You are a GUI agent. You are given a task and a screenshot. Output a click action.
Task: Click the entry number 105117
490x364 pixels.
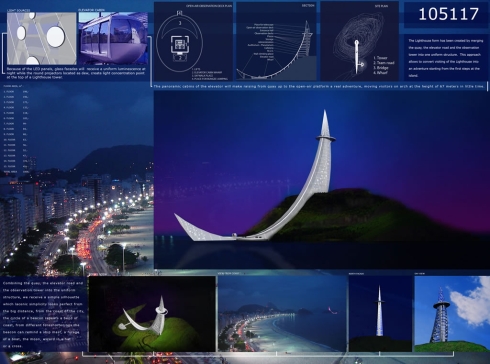click(x=448, y=14)
